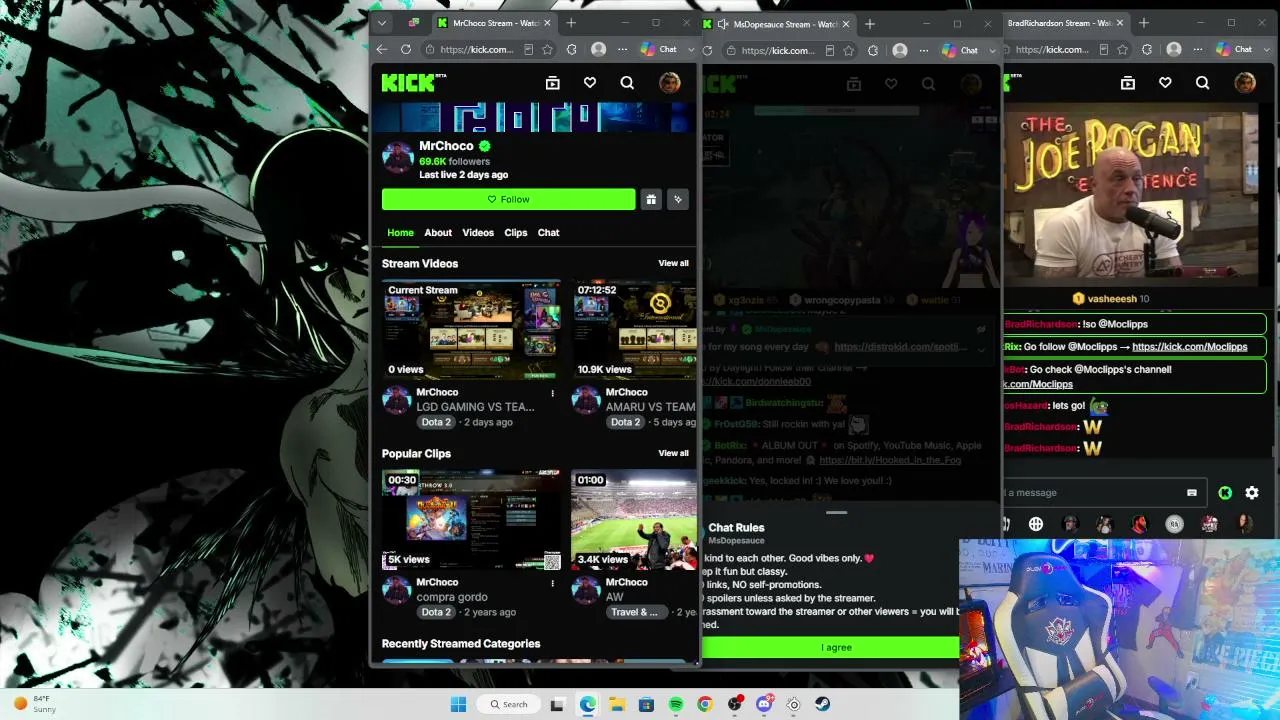Screen dimensions: 1280x720
Task: Click the gift subs icon beside Follow
Action: point(651,199)
